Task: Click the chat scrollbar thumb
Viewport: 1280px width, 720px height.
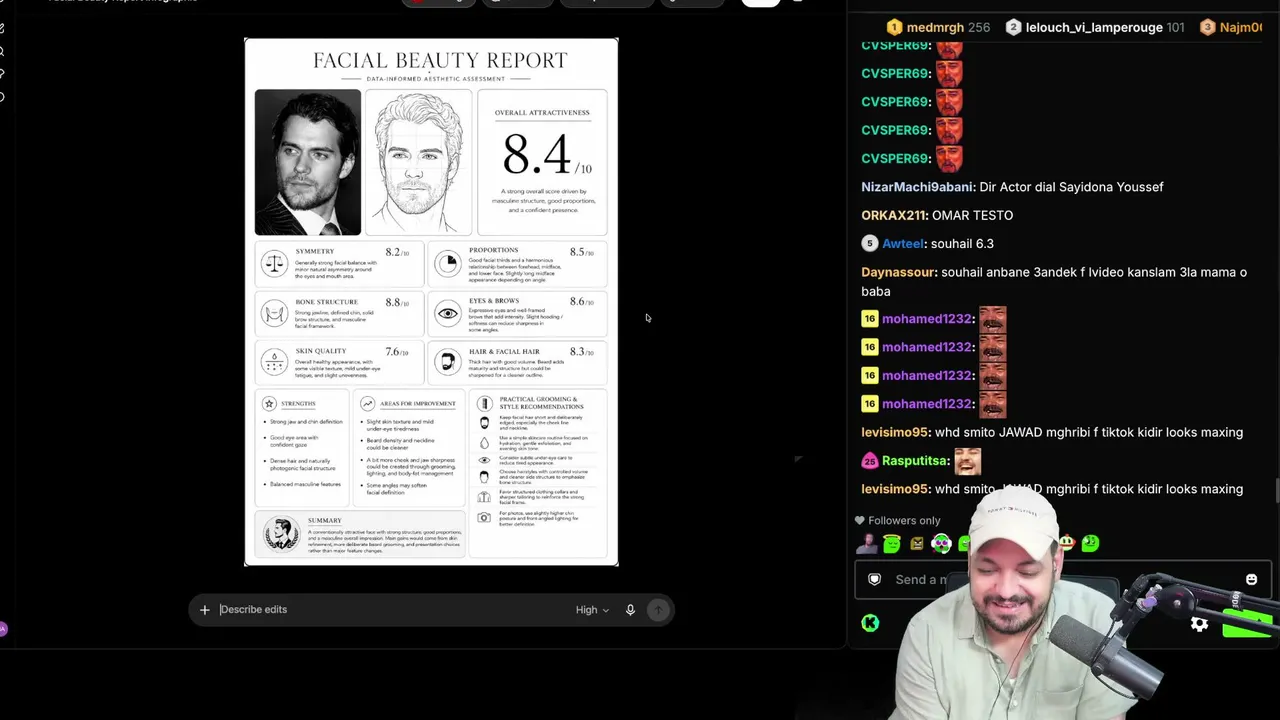Action: click(1276, 492)
